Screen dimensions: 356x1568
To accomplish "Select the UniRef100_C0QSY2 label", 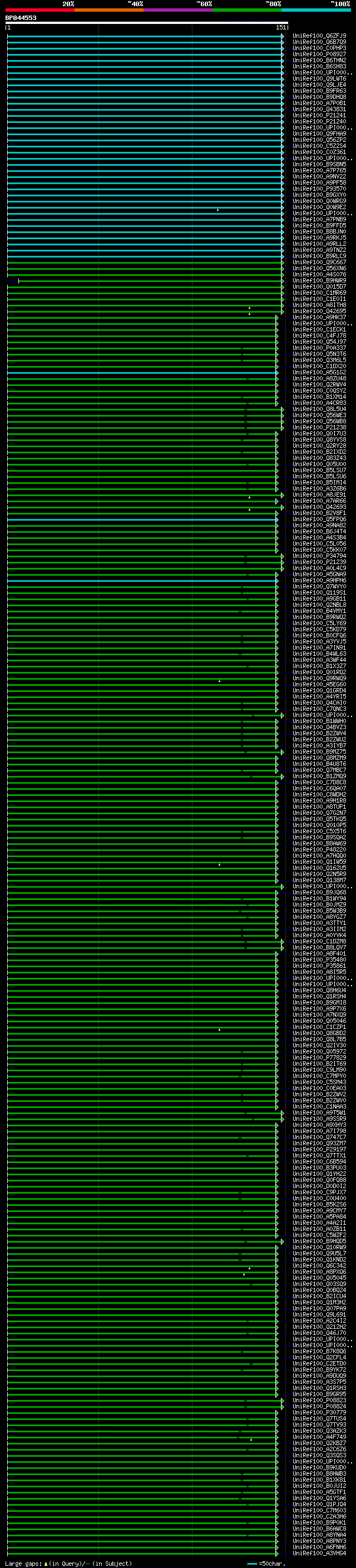I will coord(319,391).
